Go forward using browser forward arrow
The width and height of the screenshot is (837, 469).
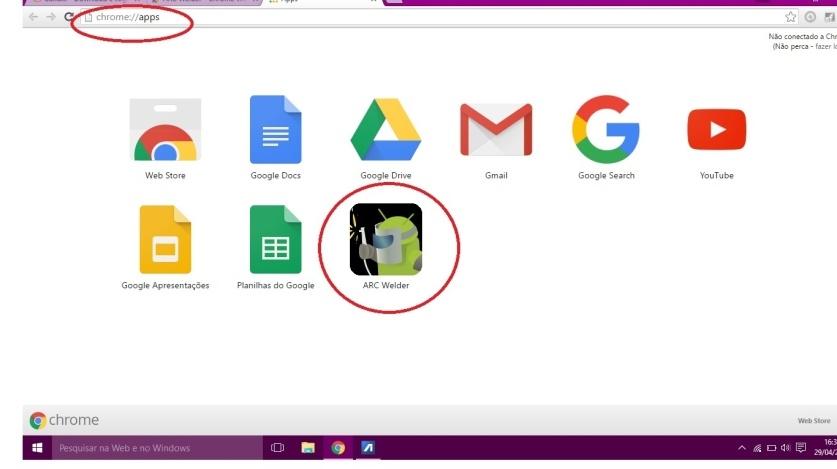[51, 17]
